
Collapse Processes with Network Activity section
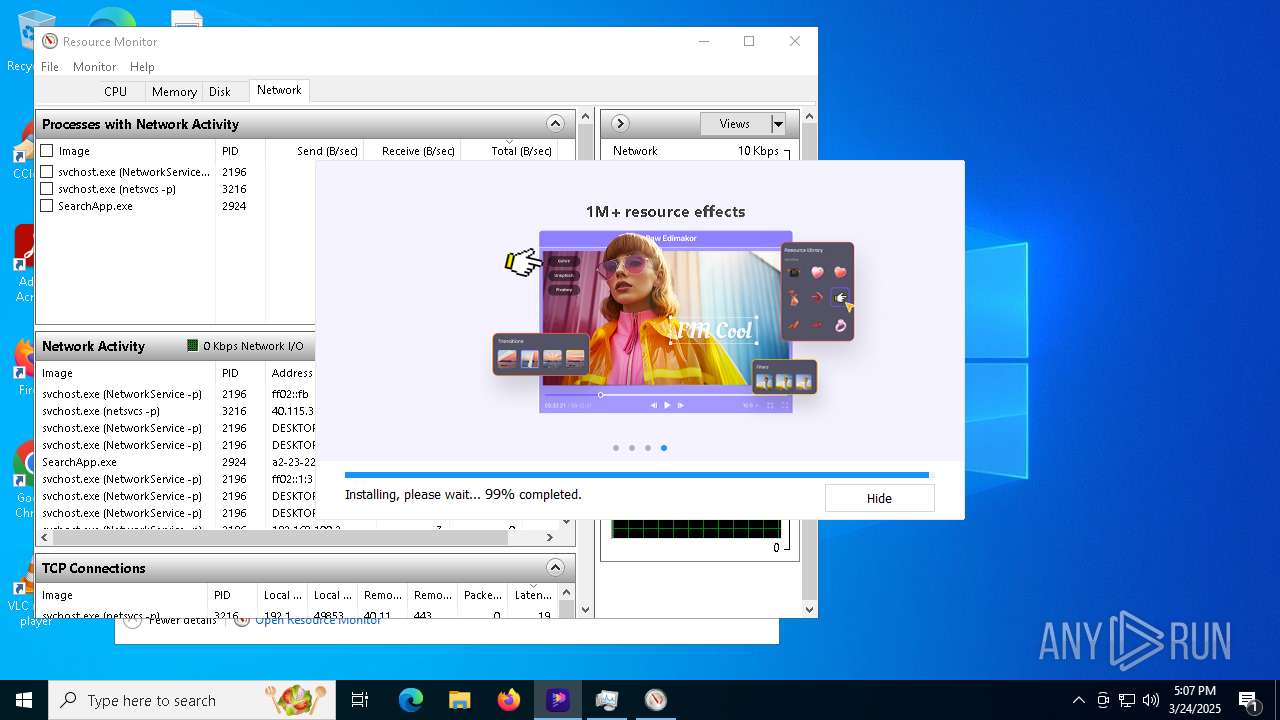pyautogui.click(x=556, y=124)
